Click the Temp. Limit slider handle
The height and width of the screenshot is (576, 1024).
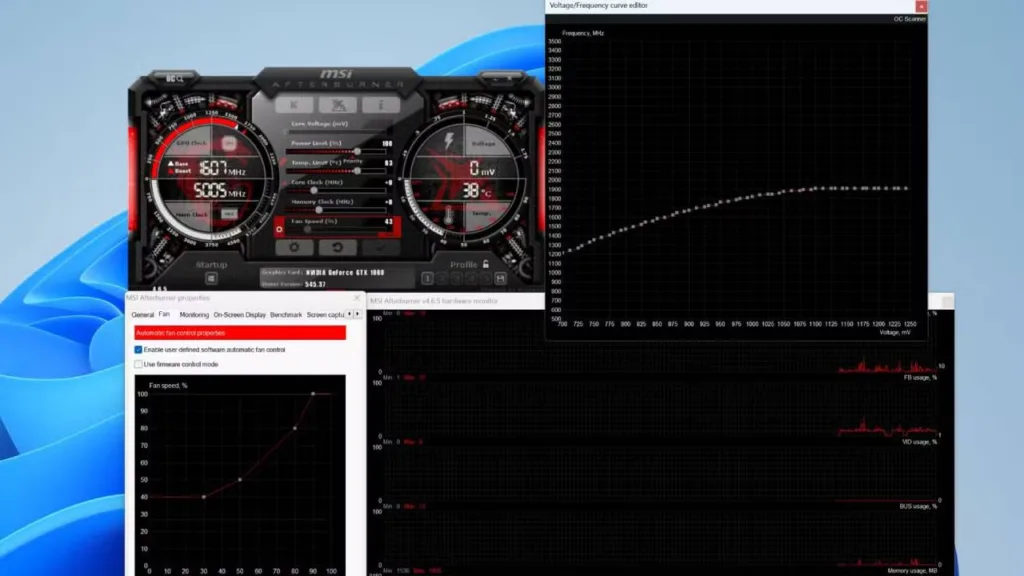coord(357,170)
